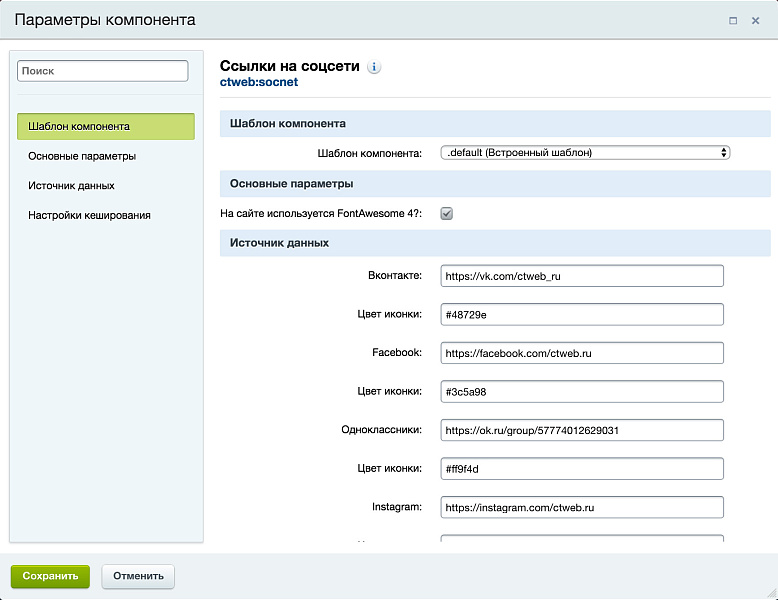Click the Facebook icon color field #3c5a98
Image resolution: width=778 pixels, height=600 pixels.
[581, 392]
